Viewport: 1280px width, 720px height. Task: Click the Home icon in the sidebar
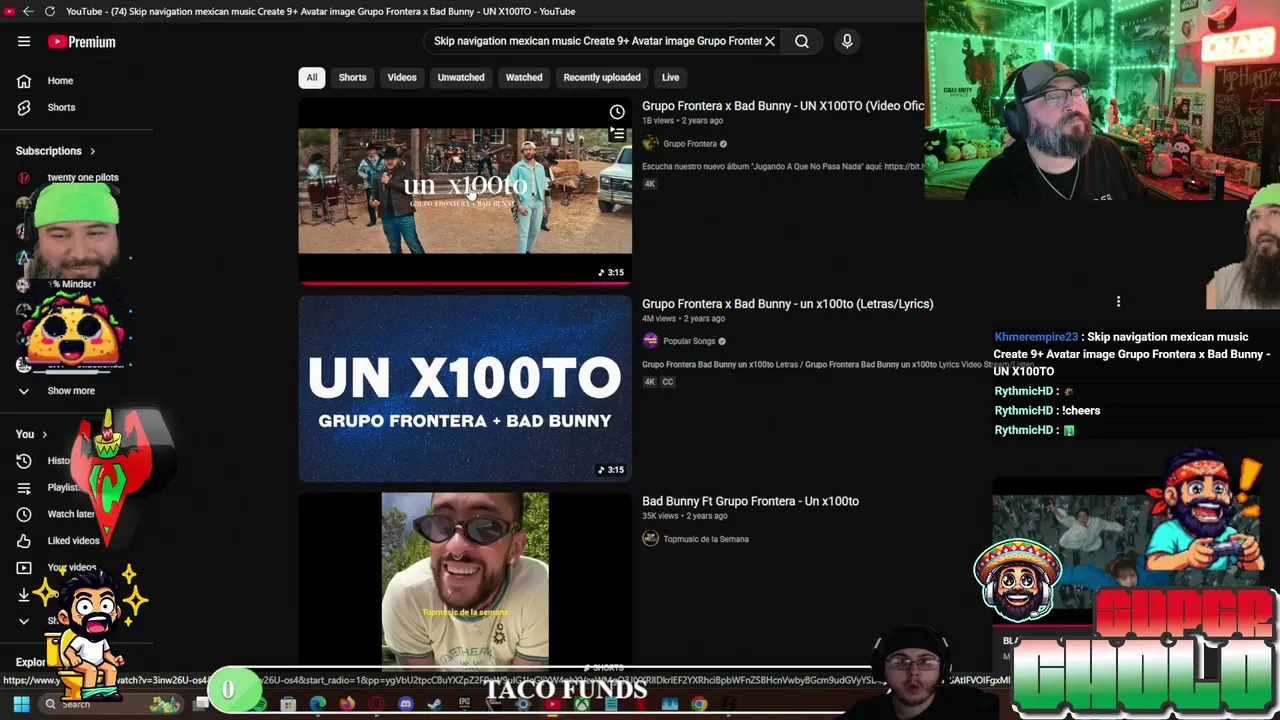pyautogui.click(x=24, y=81)
